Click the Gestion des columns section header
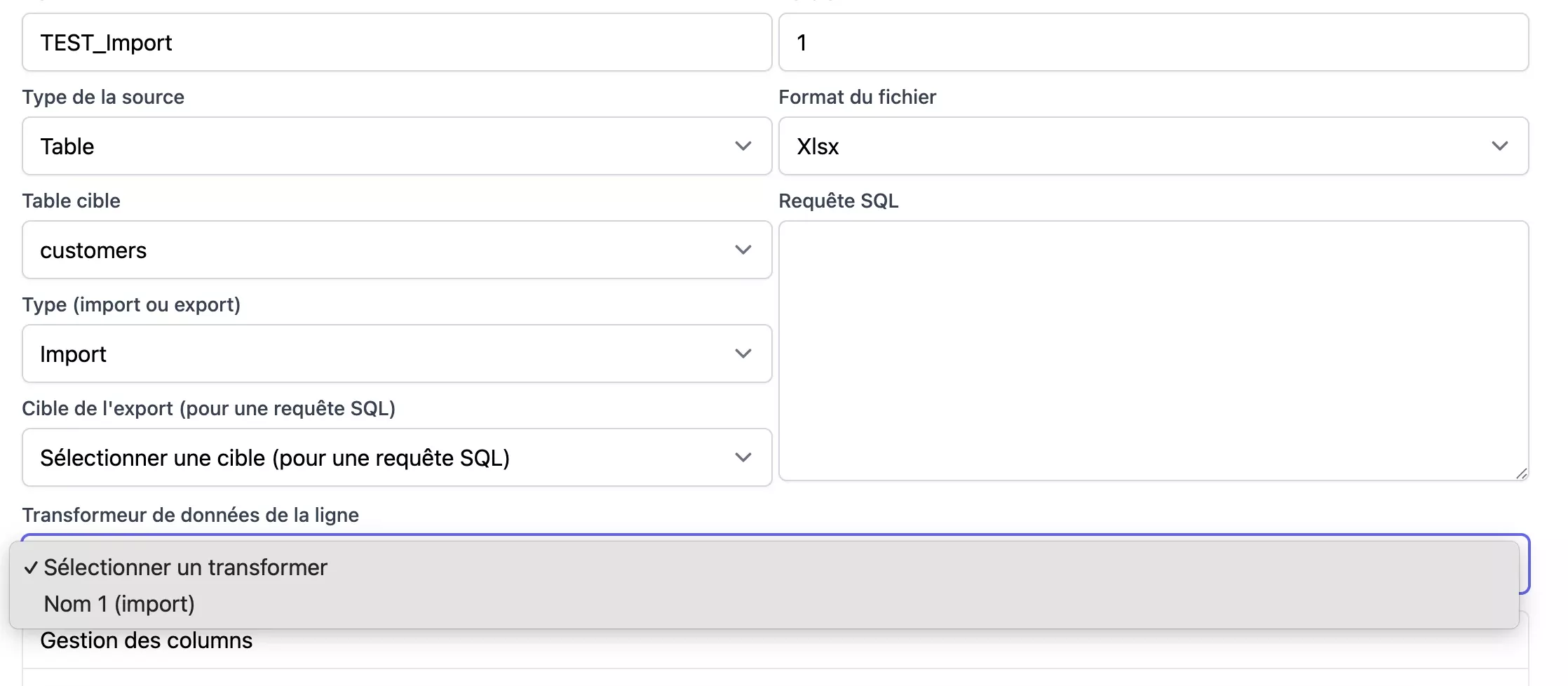The image size is (1568, 686). pyautogui.click(x=147, y=640)
